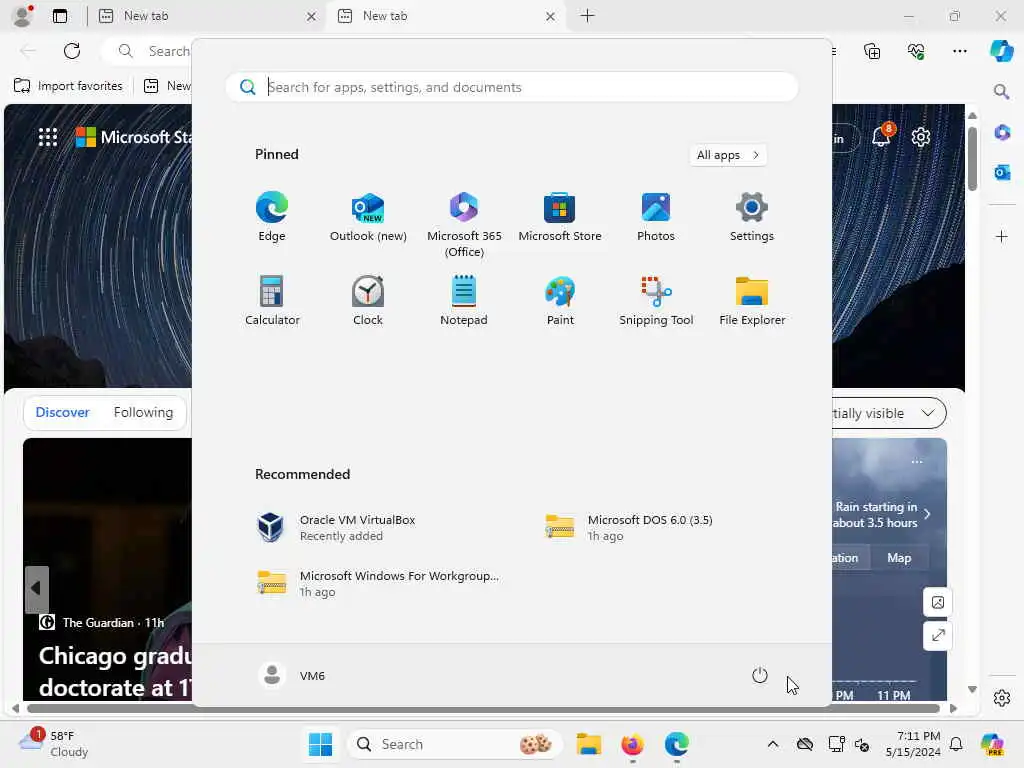Click Import favorites in favorites bar
The width and height of the screenshot is (1024, 768).
(68, 86)
